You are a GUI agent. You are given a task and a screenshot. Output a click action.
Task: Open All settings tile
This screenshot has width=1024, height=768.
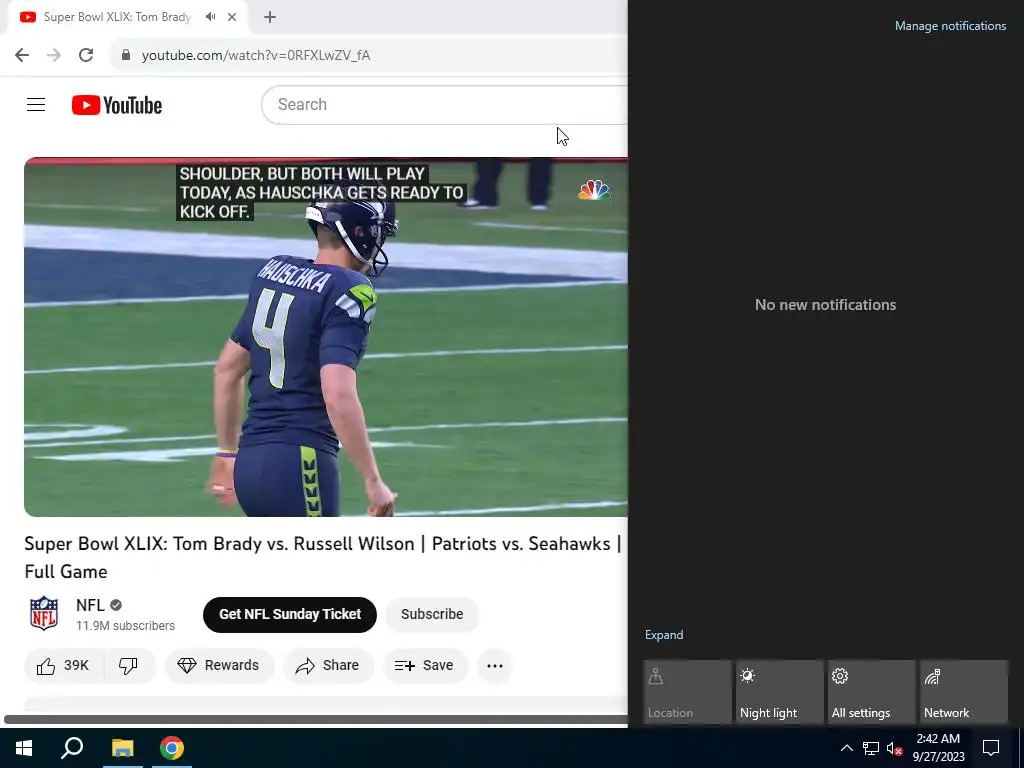871,692
